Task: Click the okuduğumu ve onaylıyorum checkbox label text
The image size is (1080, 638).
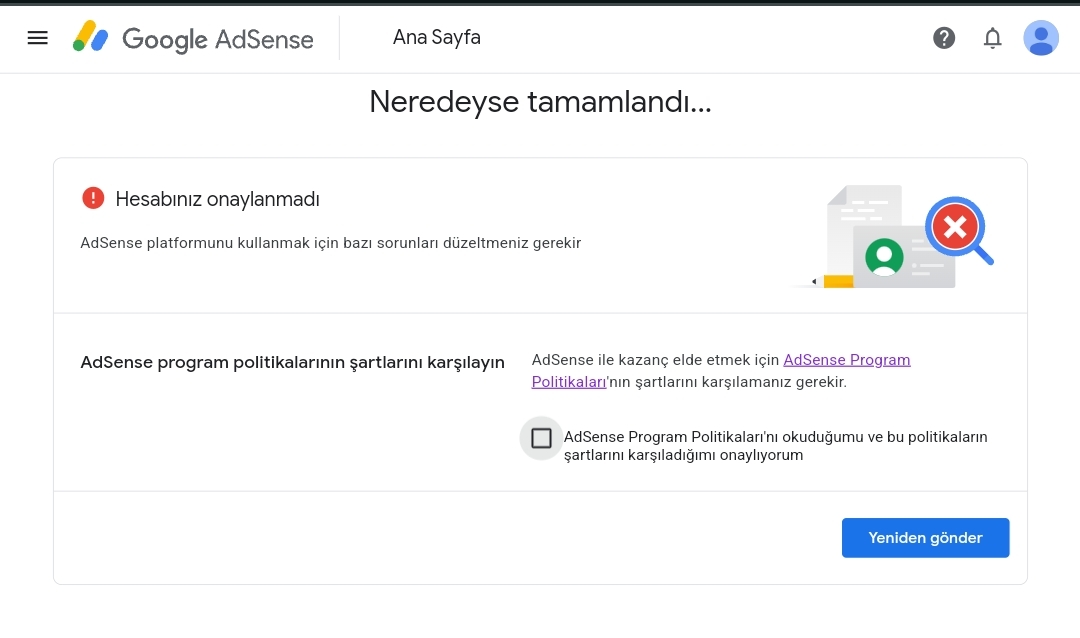Action: click(776, 446)
